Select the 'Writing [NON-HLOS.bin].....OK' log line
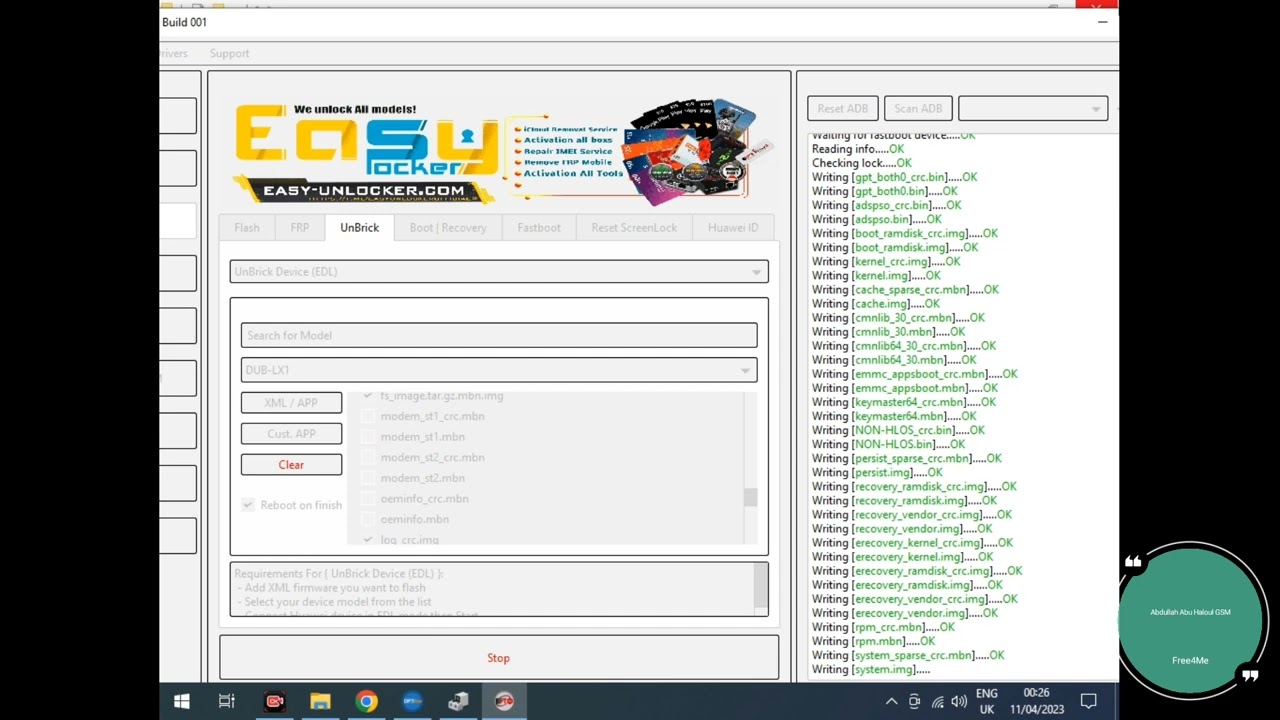 (888, 444)
